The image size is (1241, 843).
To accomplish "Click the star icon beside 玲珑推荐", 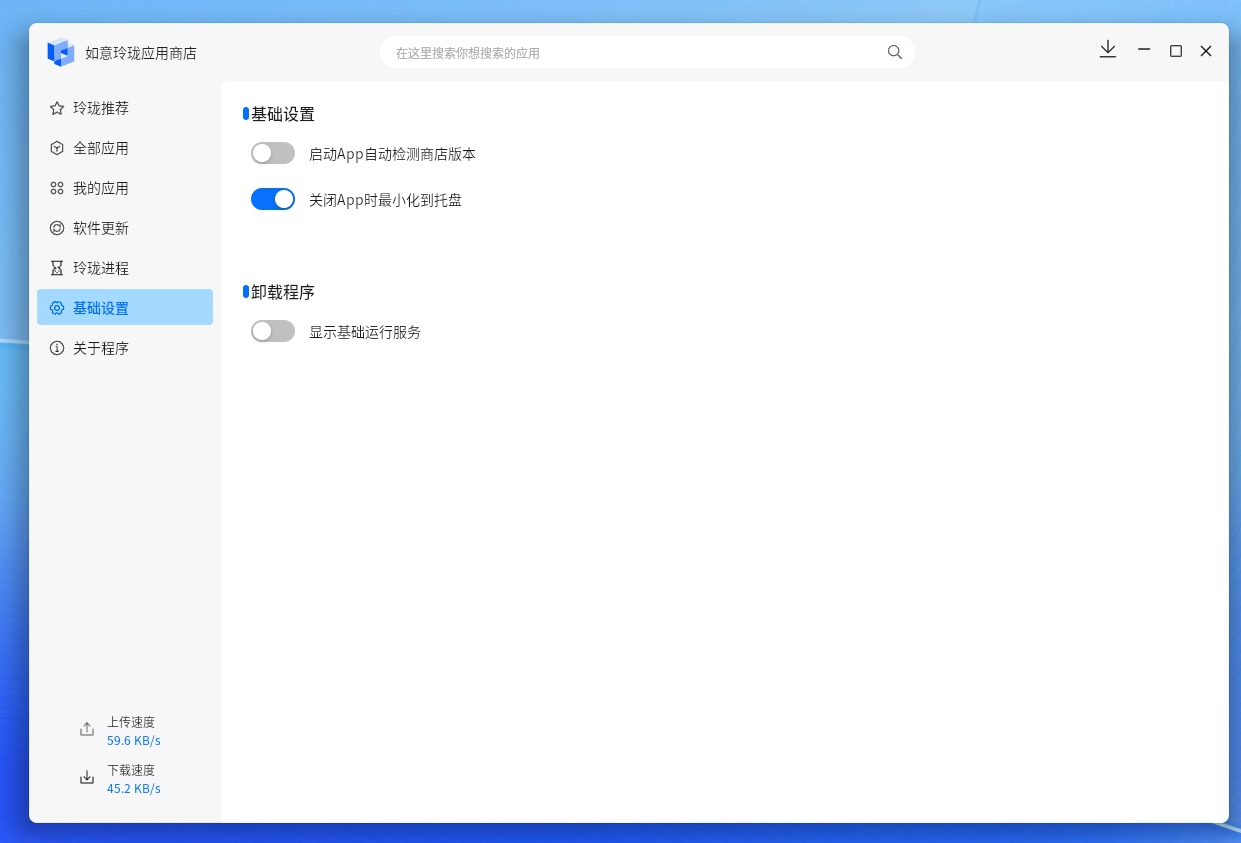I will tap(57, 108).
